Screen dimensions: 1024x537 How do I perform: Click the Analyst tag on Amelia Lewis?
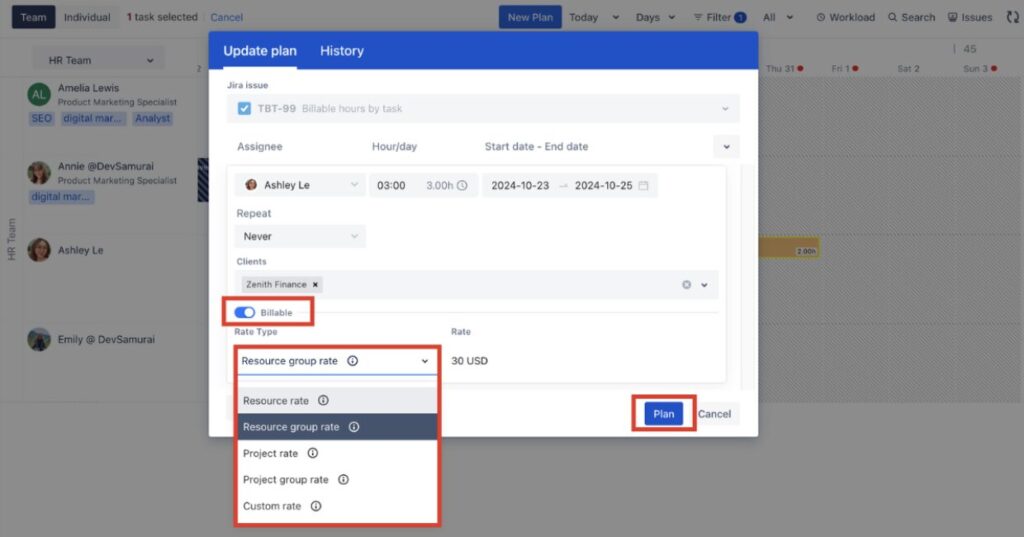point(152,118)
